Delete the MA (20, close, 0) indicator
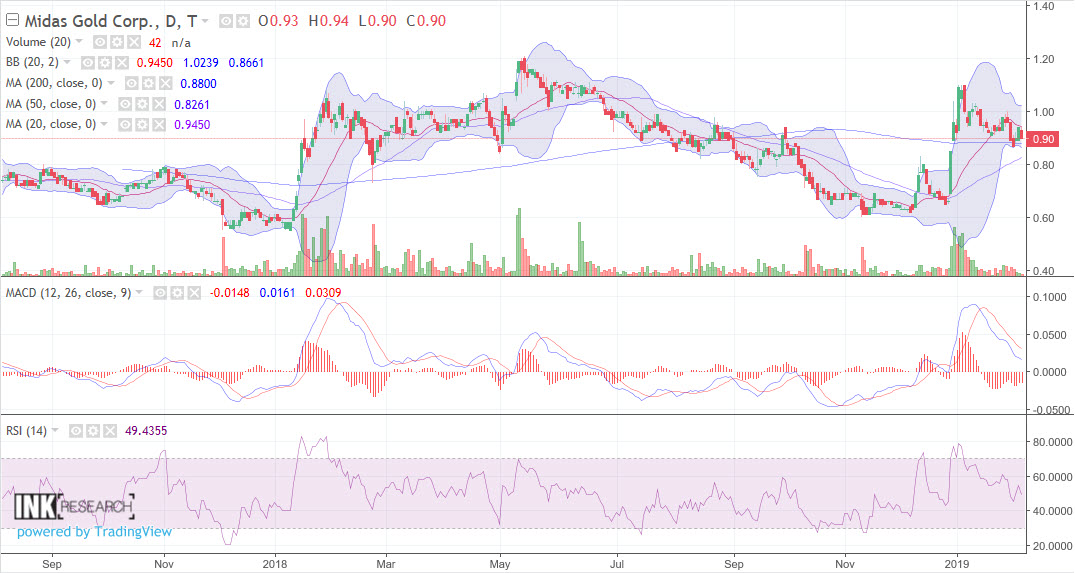This screenshot has height=573, width=1075. [x=158, y=125]
